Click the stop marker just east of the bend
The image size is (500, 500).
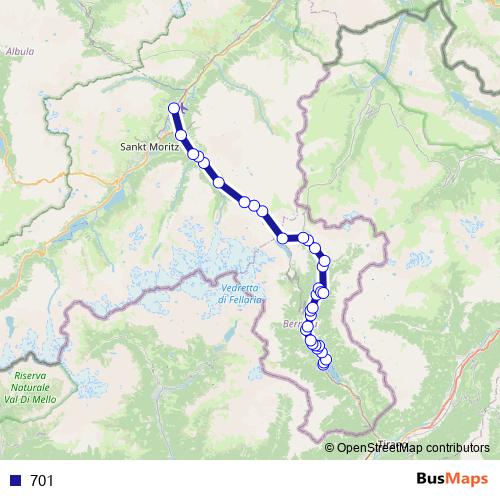tap(303, 238)
